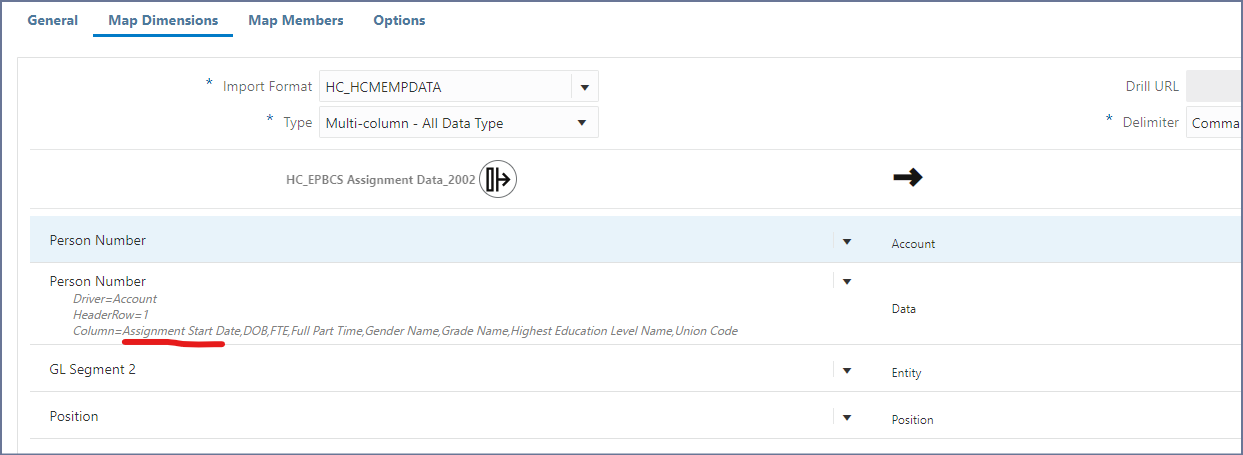Viewport: 1243px width, 455px height.
Task: Switch to the General tab
Action: point(53,20)
